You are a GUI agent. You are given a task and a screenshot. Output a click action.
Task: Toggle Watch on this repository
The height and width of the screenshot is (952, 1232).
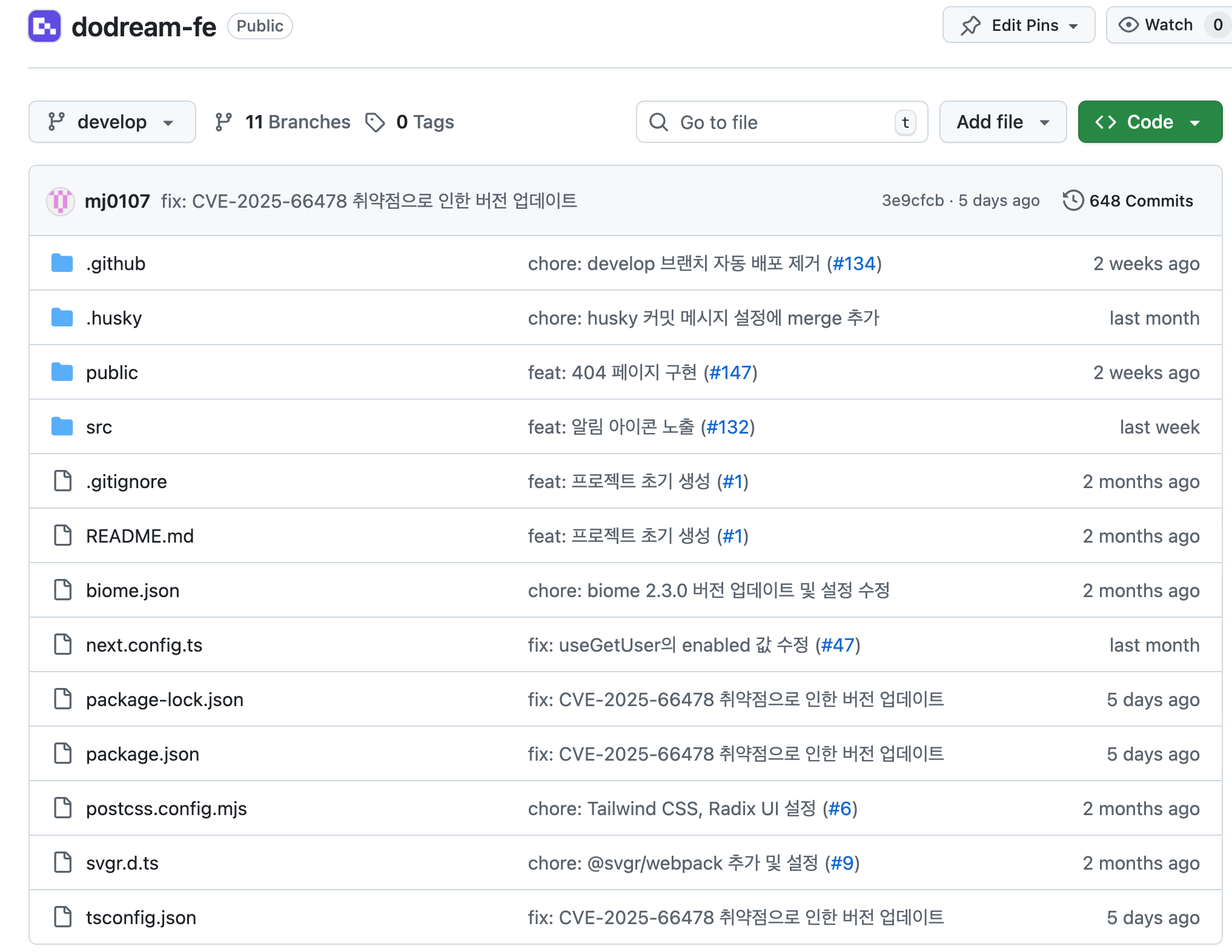[1157, 25]
